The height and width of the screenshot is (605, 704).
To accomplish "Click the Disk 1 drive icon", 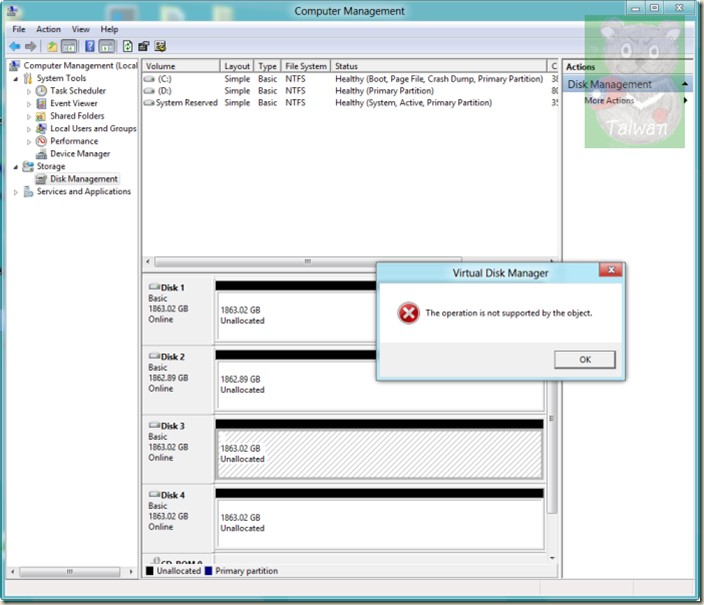I will [x=154, y=287].
